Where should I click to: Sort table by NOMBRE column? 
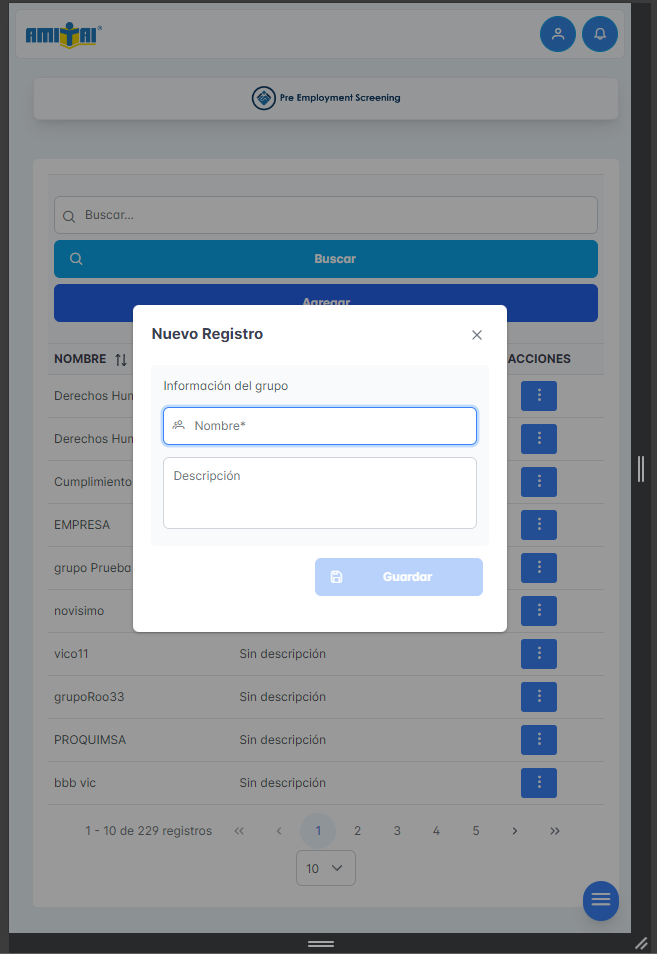(120, 359)
